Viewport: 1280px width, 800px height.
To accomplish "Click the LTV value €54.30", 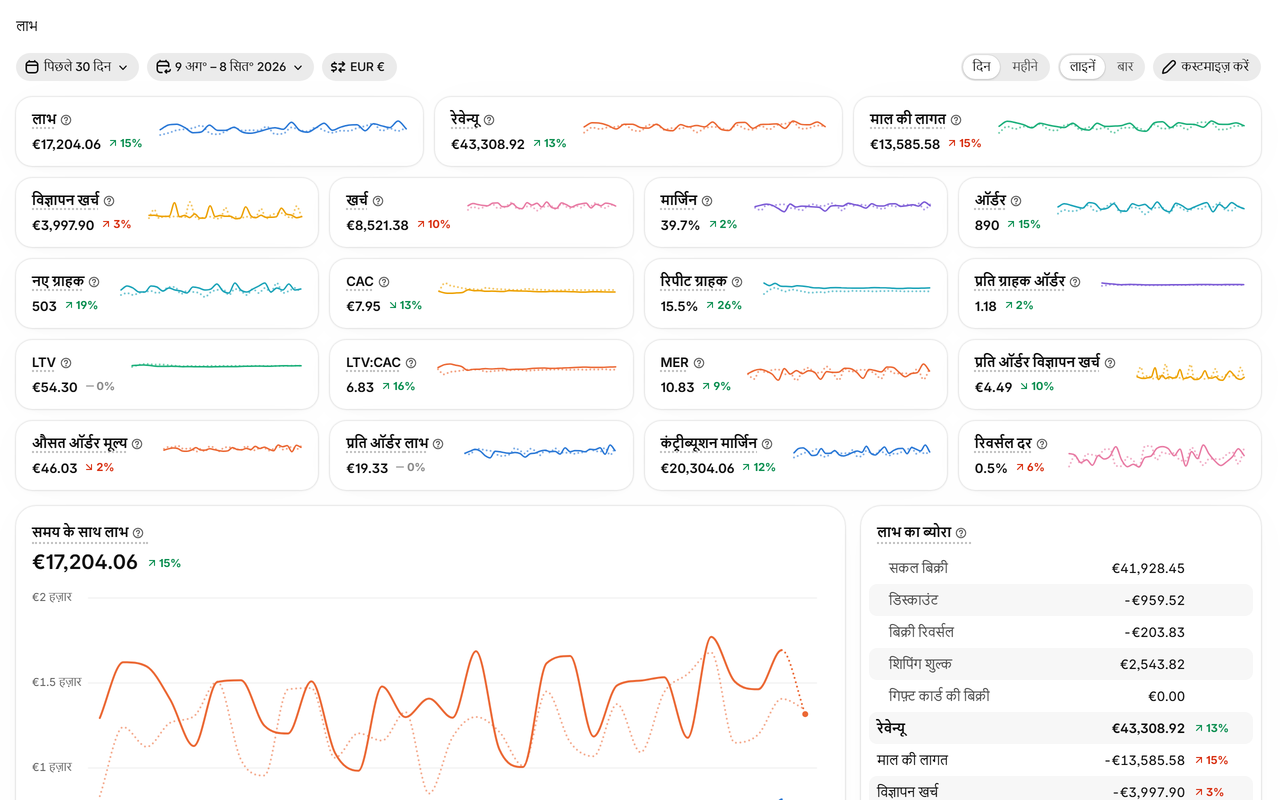I will pyautogui.click(x=55, y=387).
